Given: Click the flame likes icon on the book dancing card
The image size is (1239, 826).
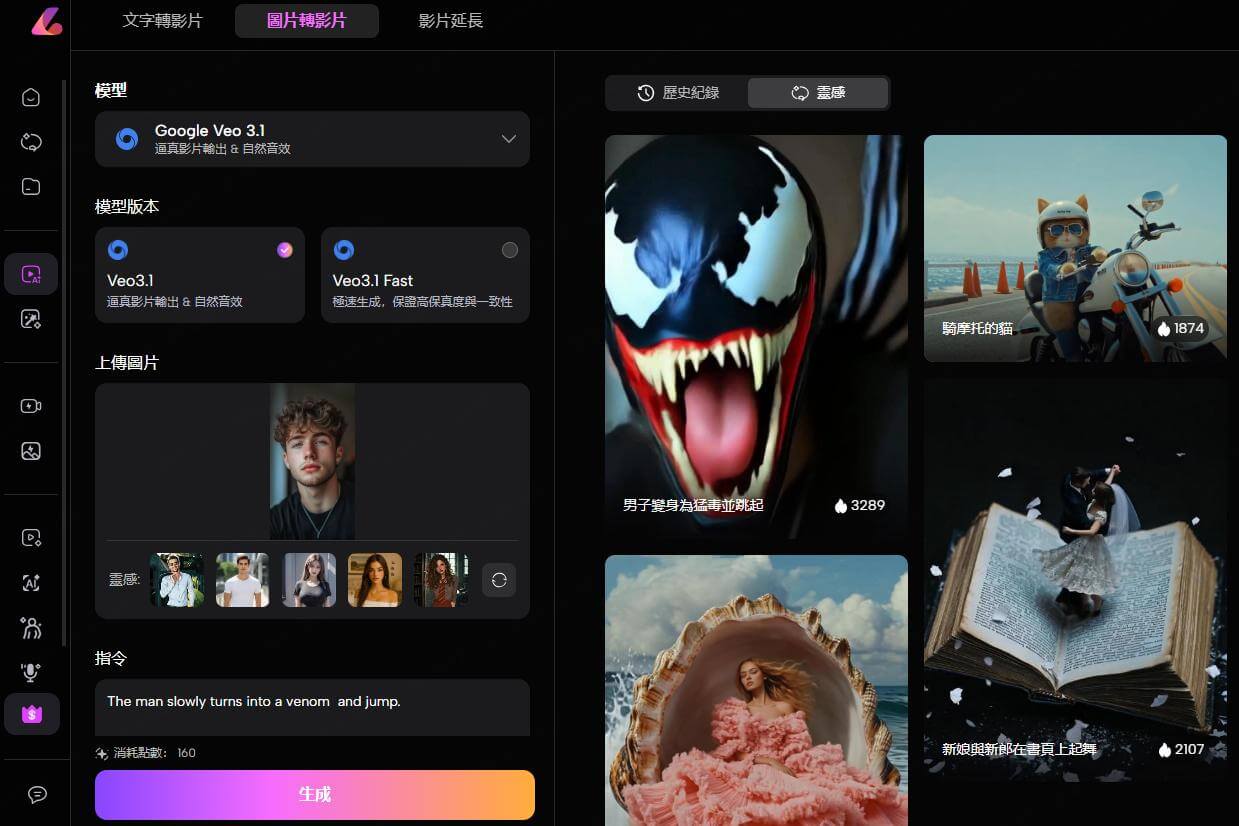Looking at the screenshot, I should (x=1164, y=749).
